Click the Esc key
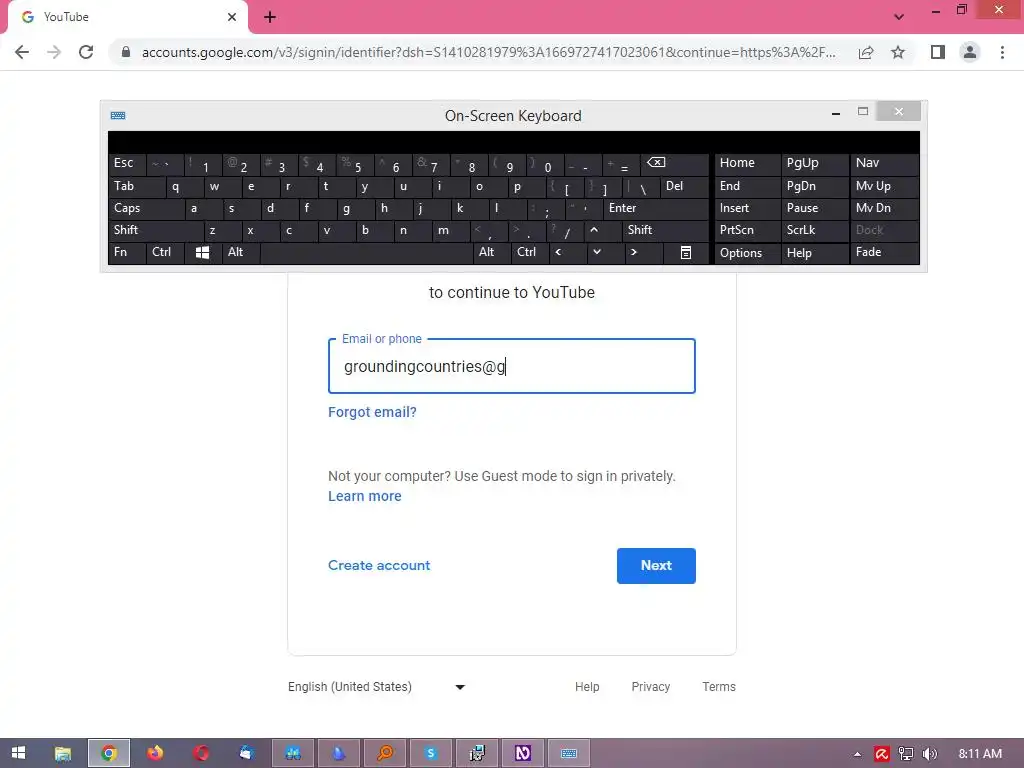1024x768 pixels. (x=127, y=164)
